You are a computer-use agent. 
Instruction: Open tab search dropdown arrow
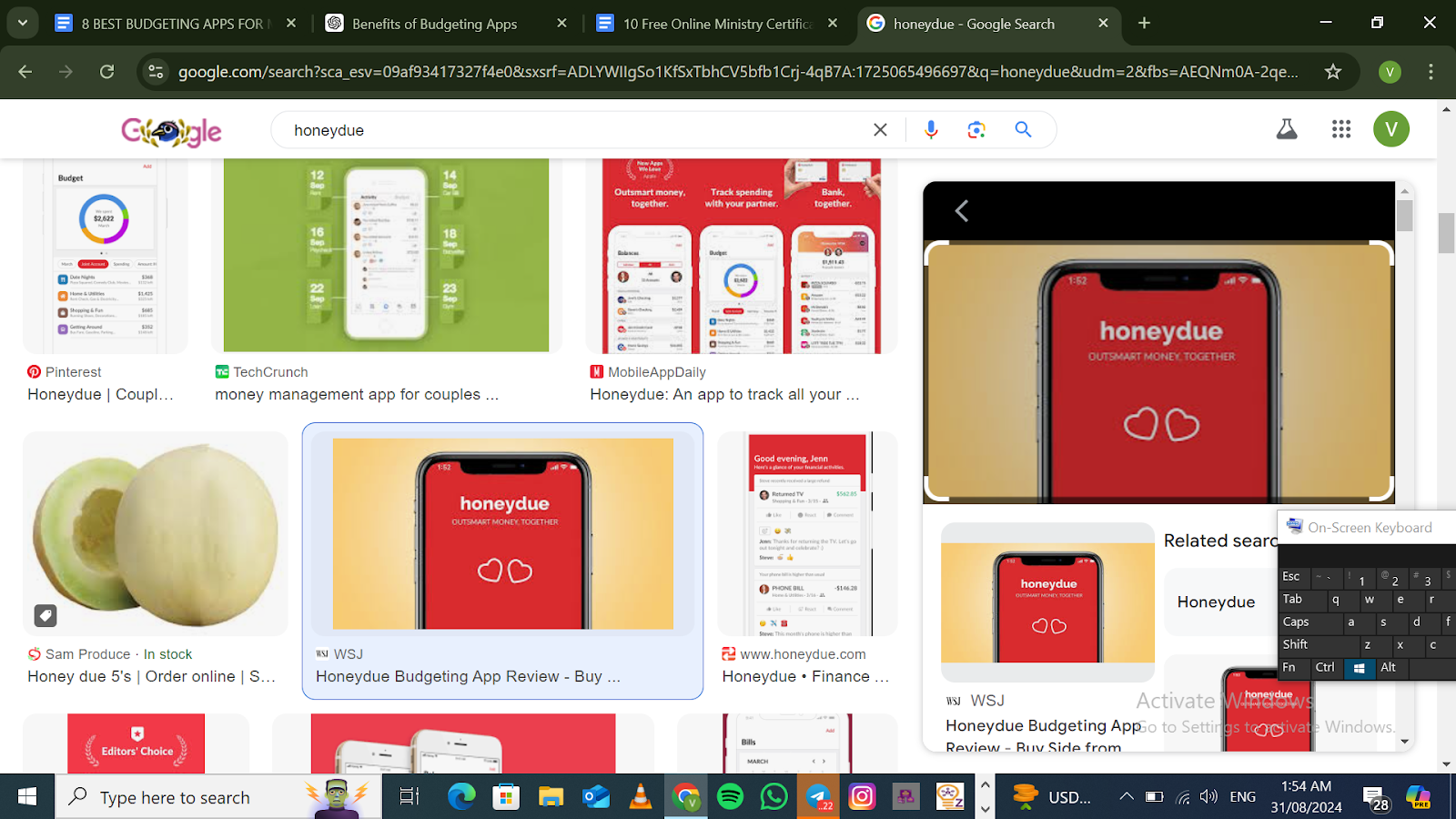click(22, 24)
